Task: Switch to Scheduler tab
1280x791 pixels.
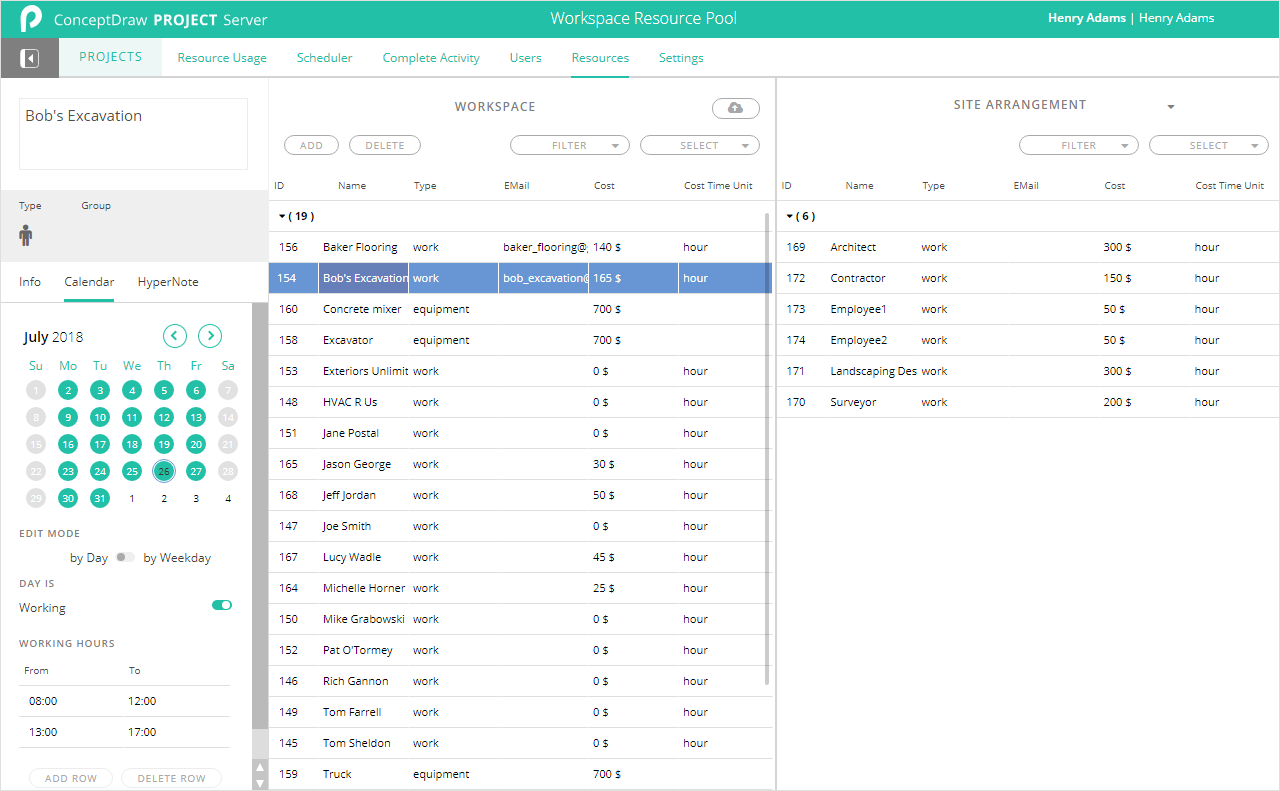Action: point(324,58)
